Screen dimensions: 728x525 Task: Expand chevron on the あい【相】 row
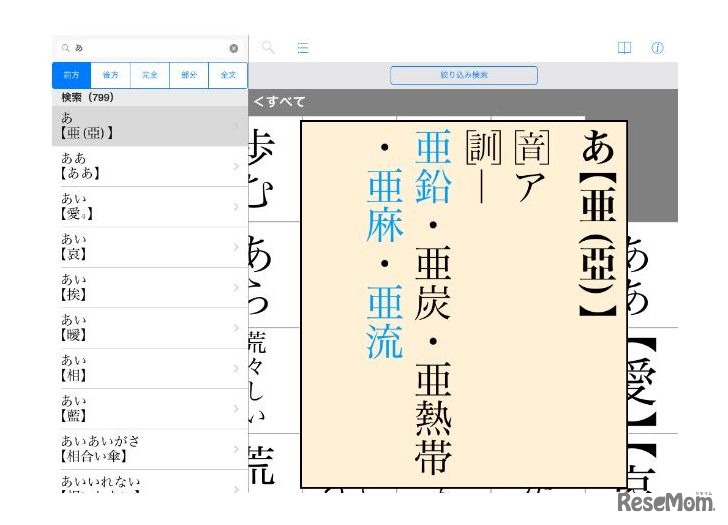click(x=236, y=368)
